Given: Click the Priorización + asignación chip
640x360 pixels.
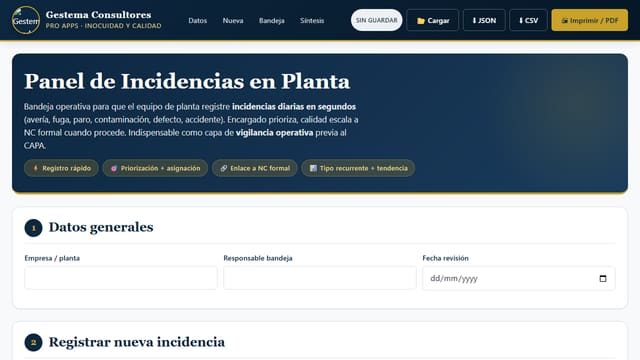Looking at the screenshot, I should (155, 168).
